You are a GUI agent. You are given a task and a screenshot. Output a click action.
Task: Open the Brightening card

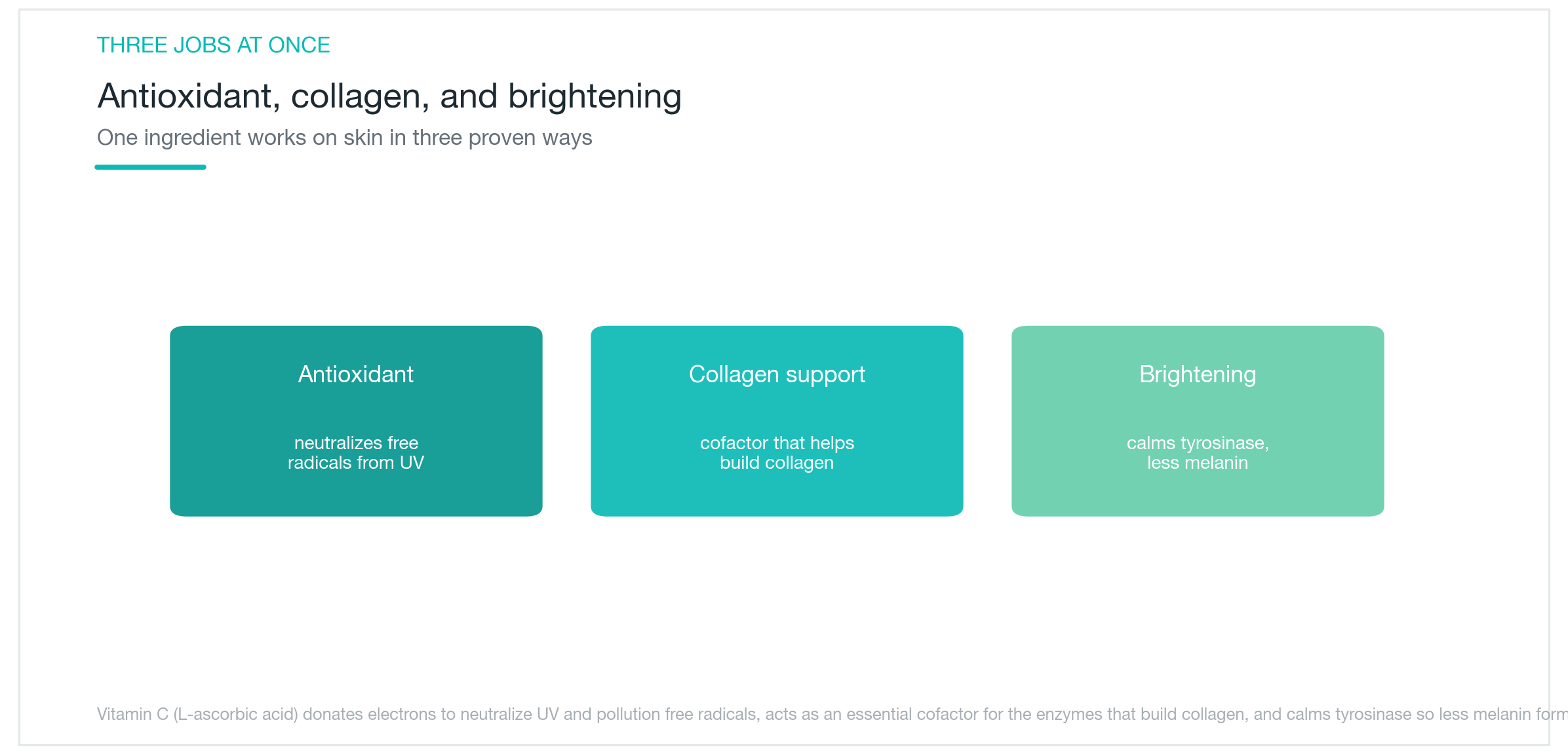point(1198,421)
